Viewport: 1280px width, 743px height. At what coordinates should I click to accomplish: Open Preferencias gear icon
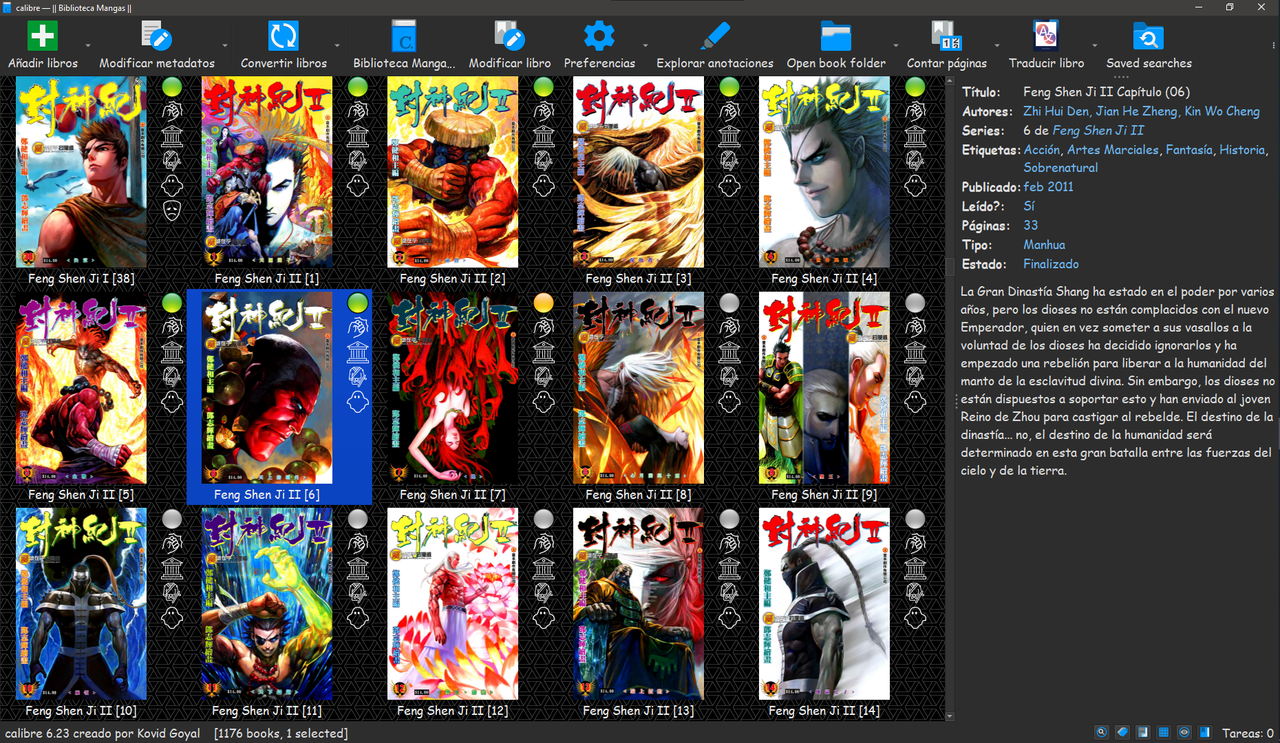(x=599, y=37)
